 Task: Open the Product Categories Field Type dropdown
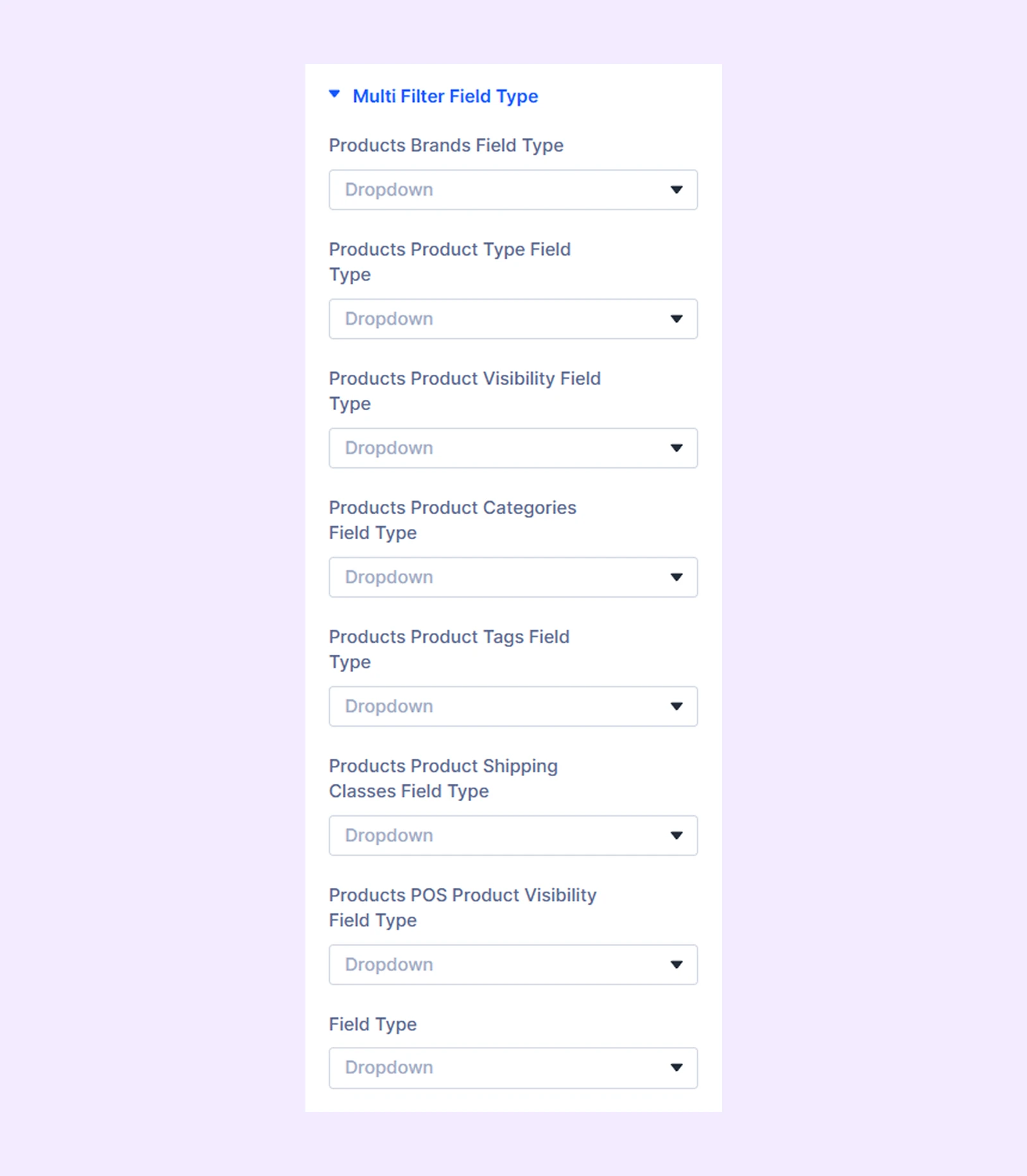coord(513,577)
